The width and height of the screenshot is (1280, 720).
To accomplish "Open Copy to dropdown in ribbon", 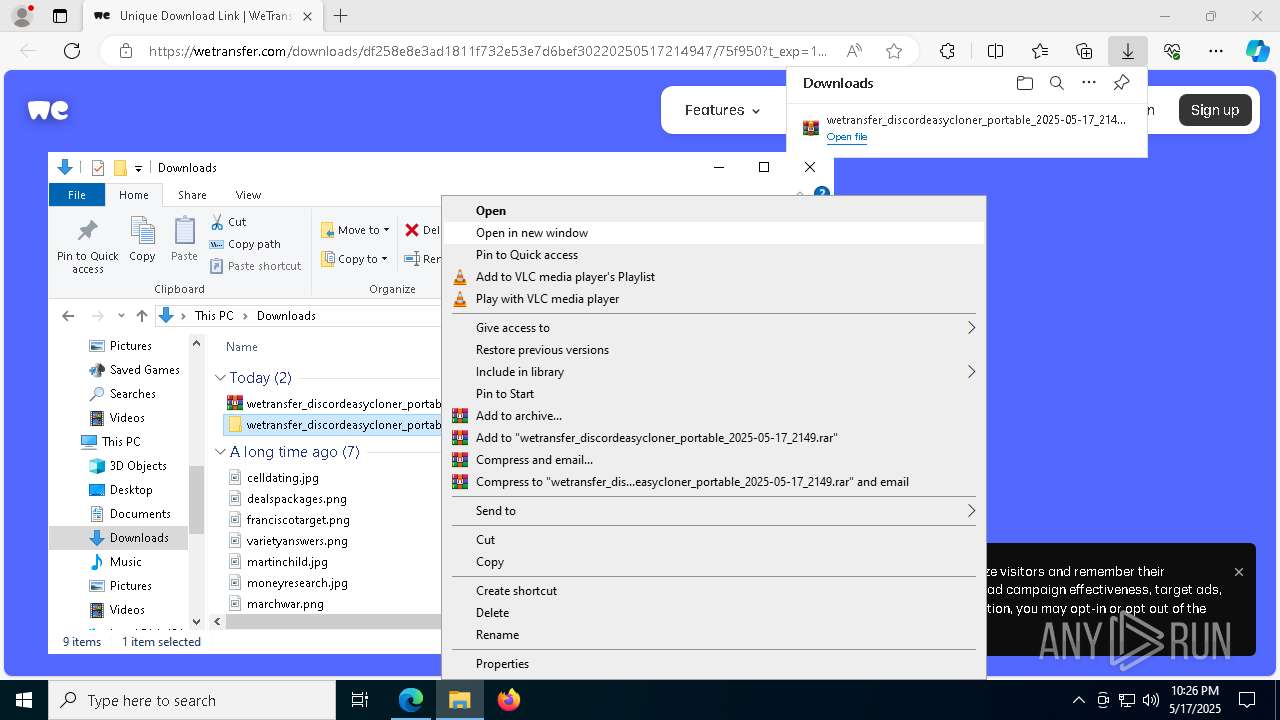I will (x=355, y=259).
